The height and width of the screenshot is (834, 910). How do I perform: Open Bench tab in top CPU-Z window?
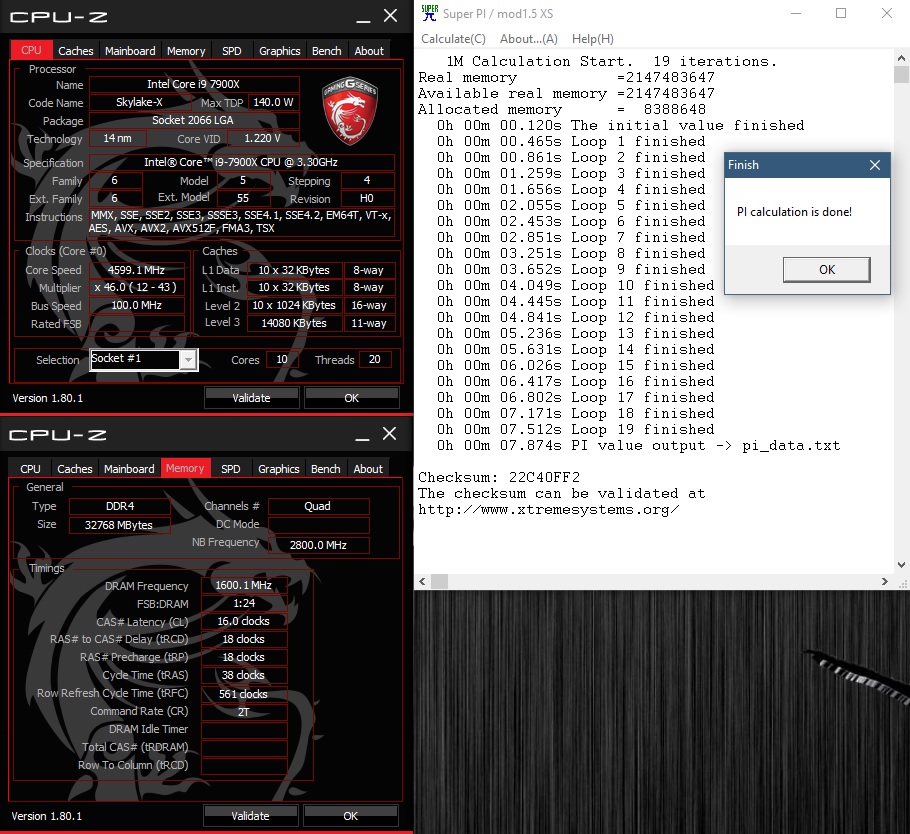[327, 50]
